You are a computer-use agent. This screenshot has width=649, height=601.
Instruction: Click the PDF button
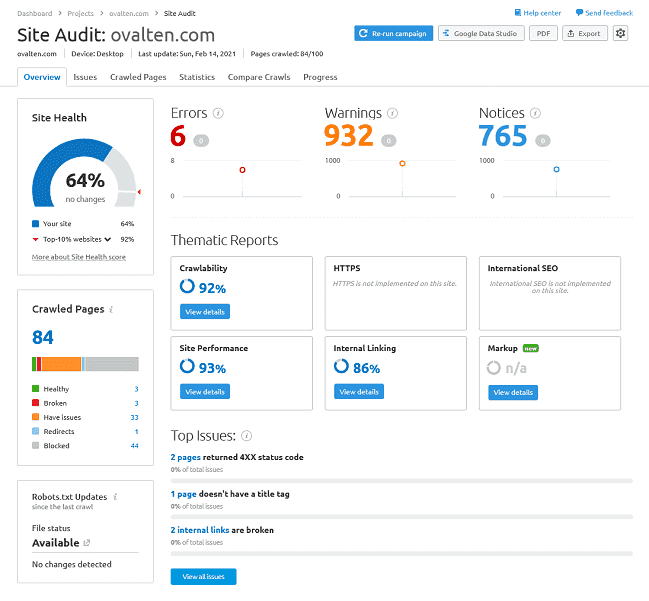tap(543, 33)
